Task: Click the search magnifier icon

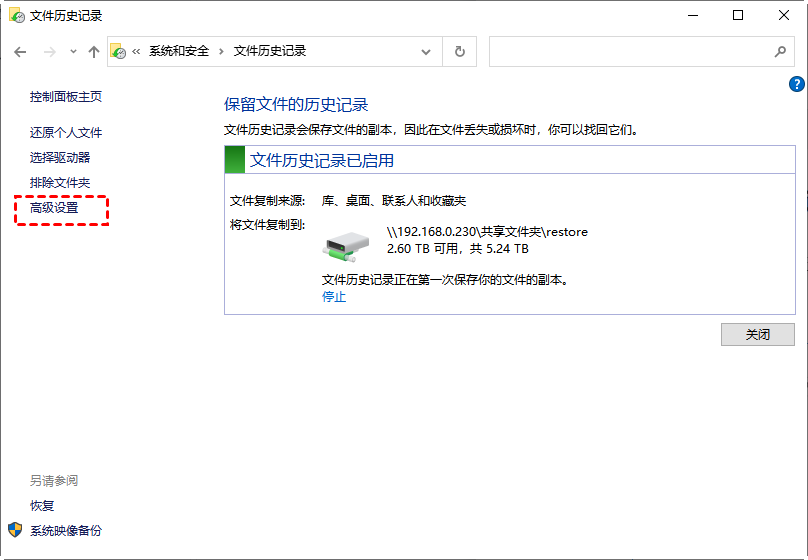Action: point(780,52)
